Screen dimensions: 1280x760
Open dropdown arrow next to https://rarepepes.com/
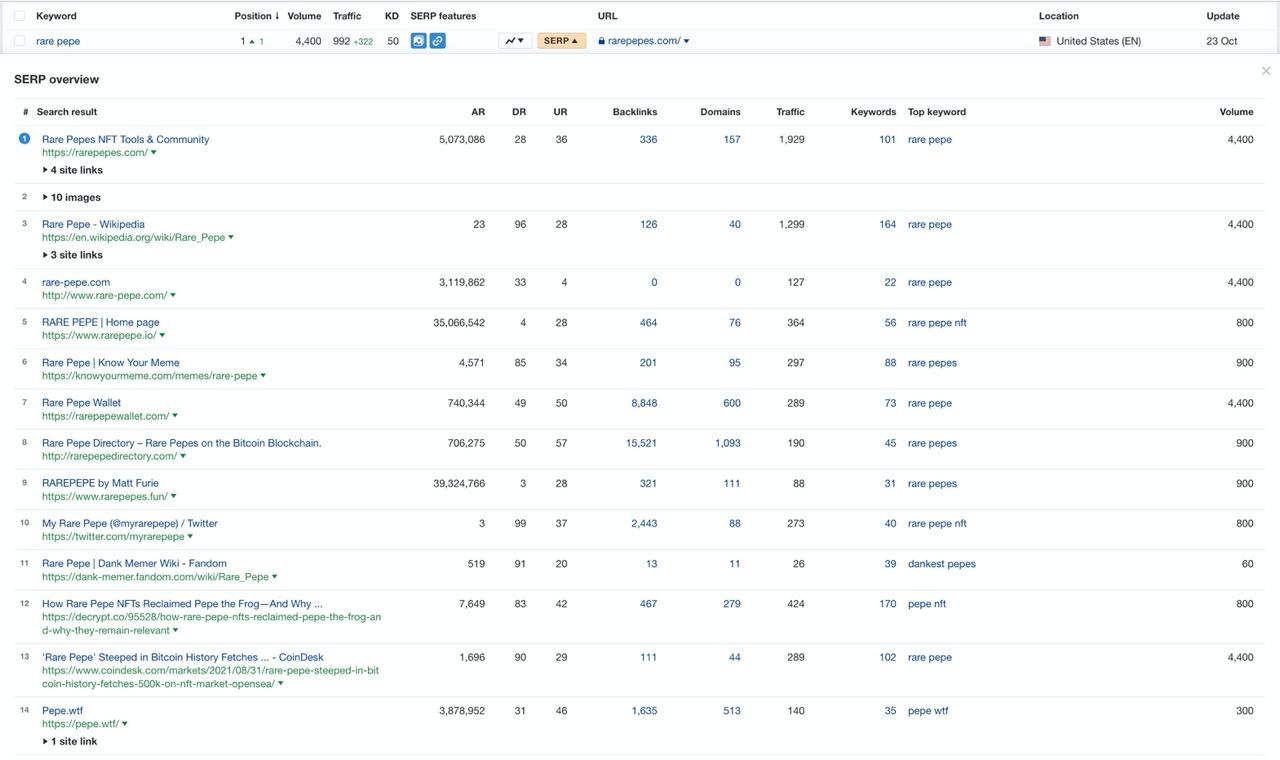click(x=153, y=153)
